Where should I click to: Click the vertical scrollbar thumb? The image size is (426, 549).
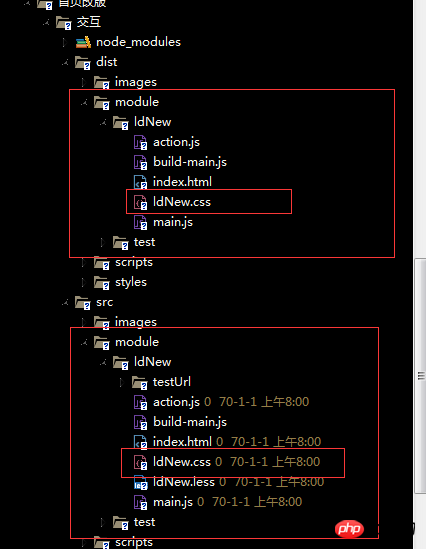pyautogui.click(x=420, y=376)
